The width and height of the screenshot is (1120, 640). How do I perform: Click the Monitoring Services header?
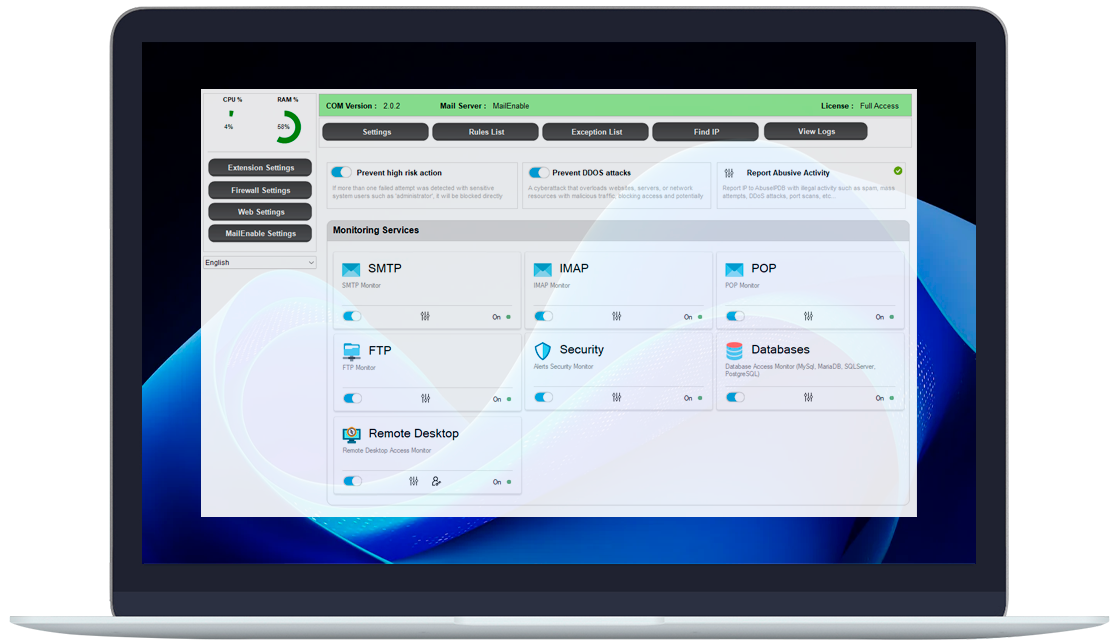coord(618,230)
